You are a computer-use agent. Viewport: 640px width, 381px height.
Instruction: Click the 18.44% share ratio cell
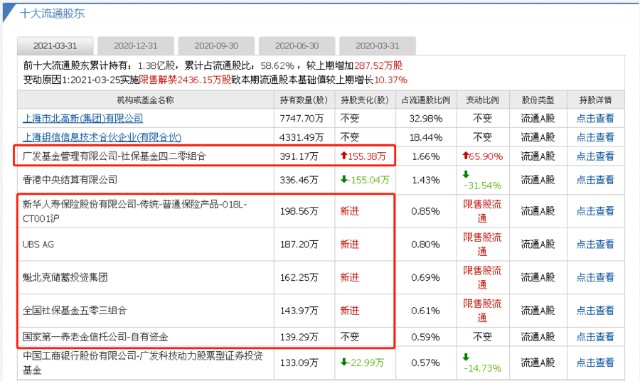coord(426,137)
